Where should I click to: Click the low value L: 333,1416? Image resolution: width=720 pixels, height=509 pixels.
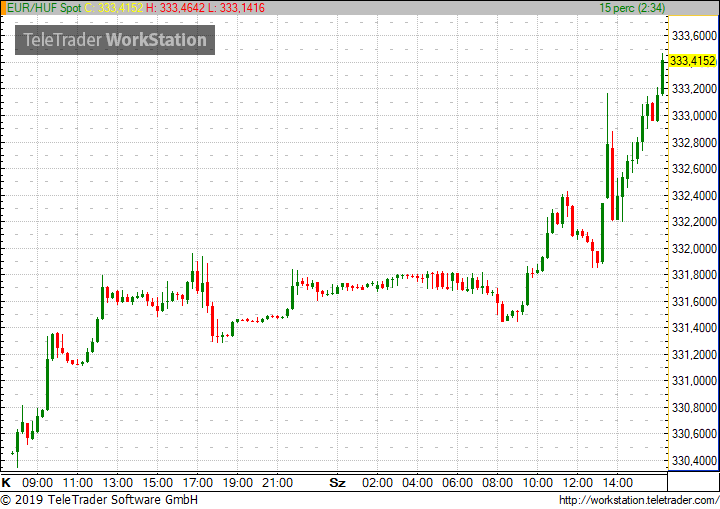[x=236, y=8]
